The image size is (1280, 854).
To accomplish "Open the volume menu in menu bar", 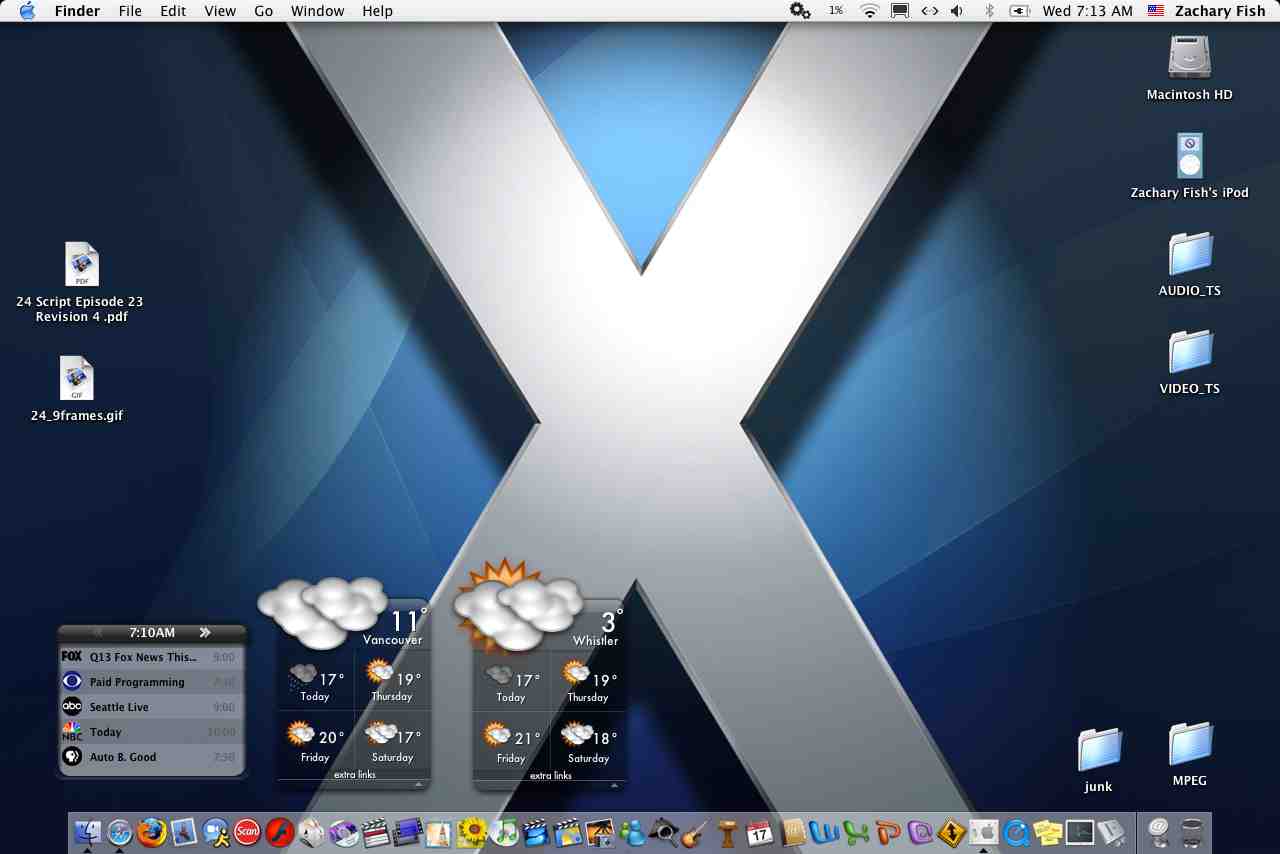I will tap(957, 11).
